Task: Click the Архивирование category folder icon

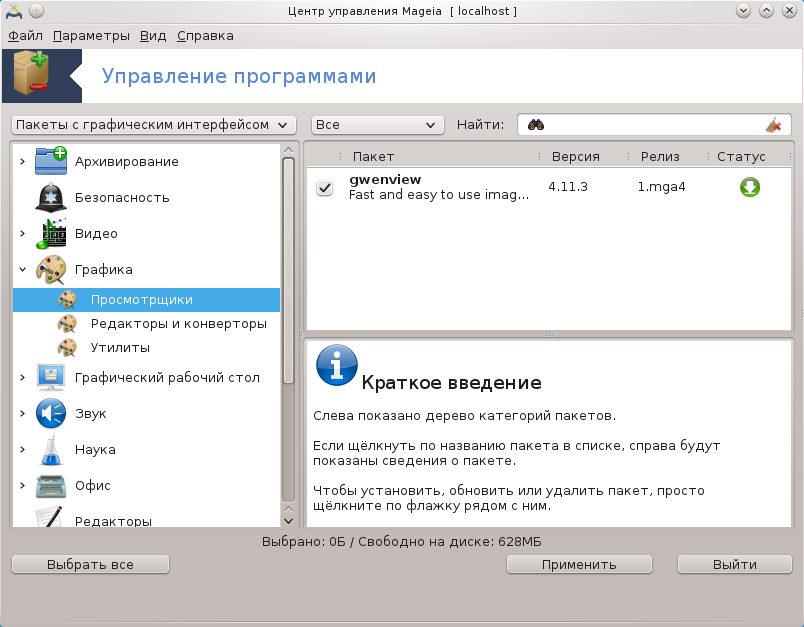Action: (50, 161)
